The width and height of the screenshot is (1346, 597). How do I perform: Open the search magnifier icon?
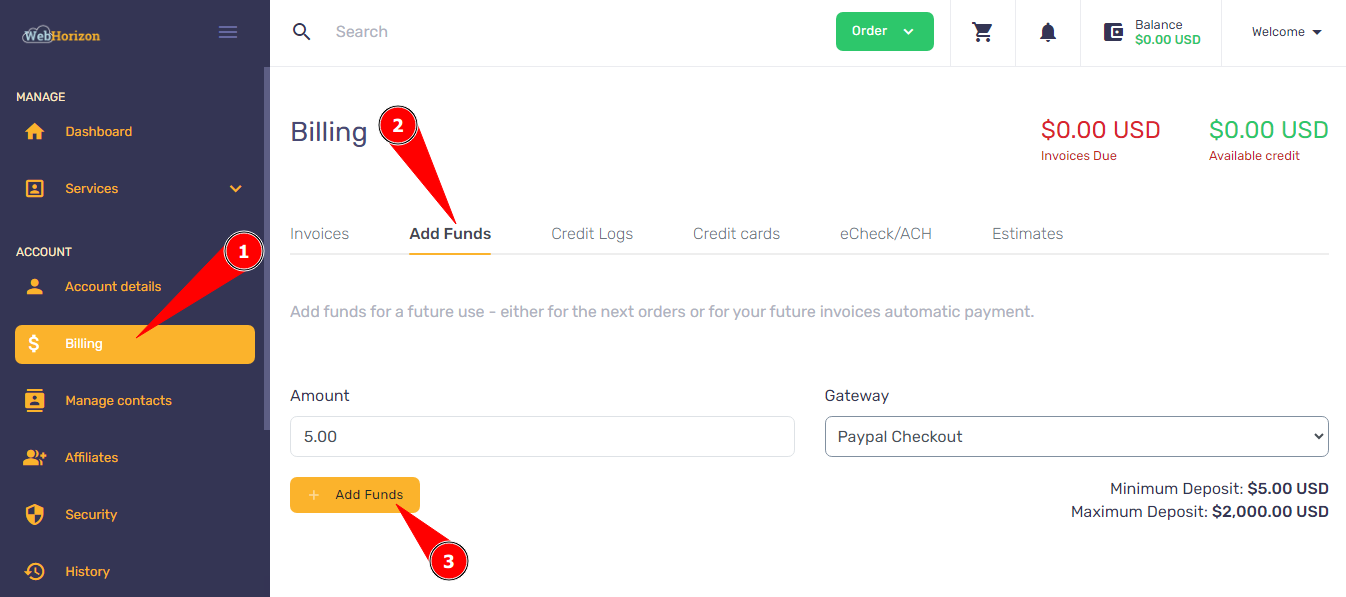click(x=302, y=31)
